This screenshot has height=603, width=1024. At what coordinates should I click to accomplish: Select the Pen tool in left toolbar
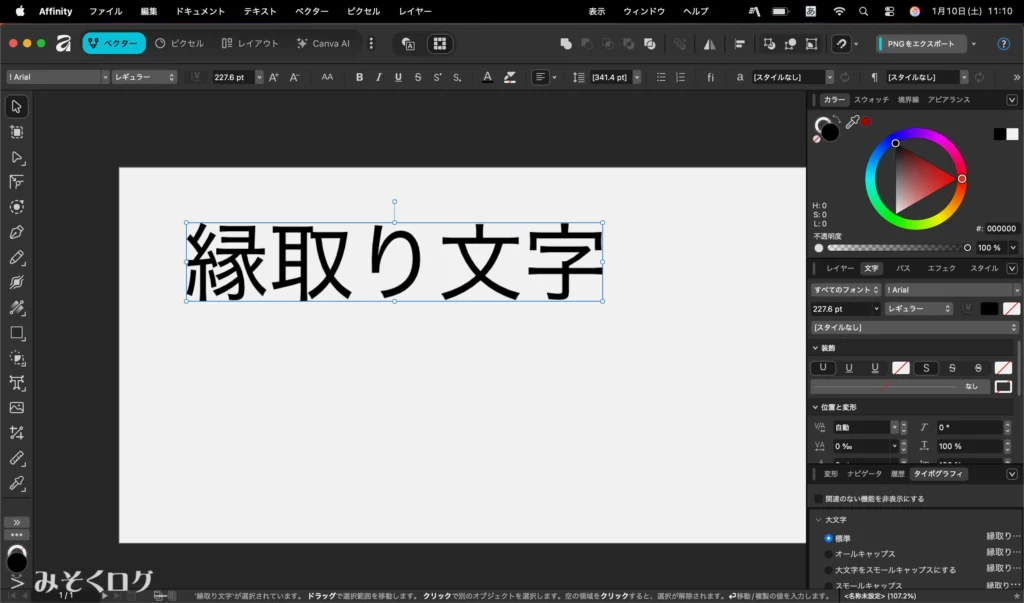coord(17,232)
